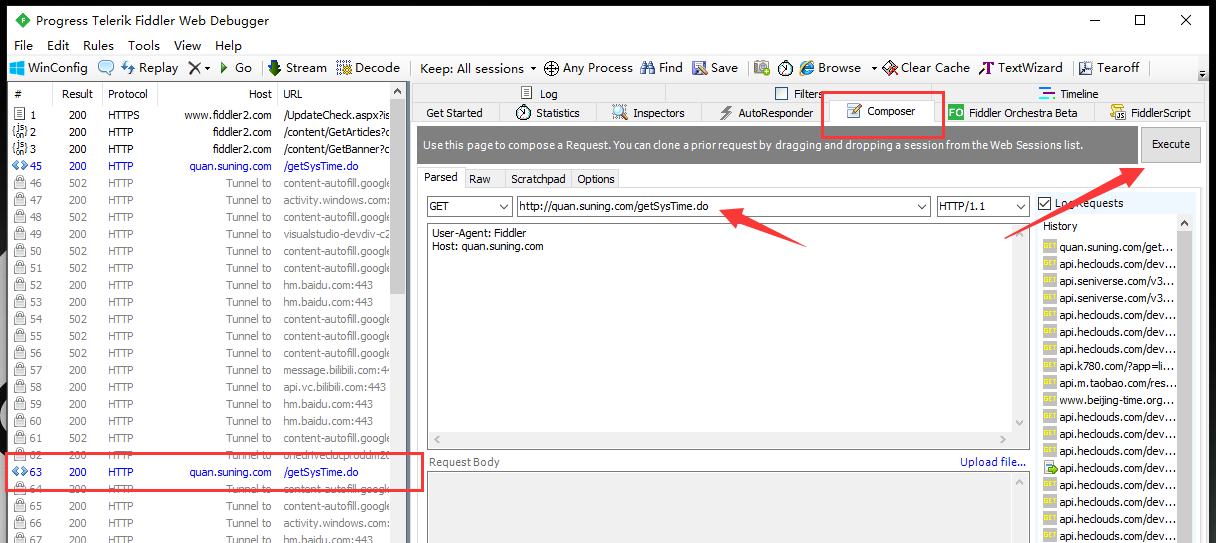Select the Composer tab
The height and width of the screenshot is (543, 1216).
tap(881, 111)
